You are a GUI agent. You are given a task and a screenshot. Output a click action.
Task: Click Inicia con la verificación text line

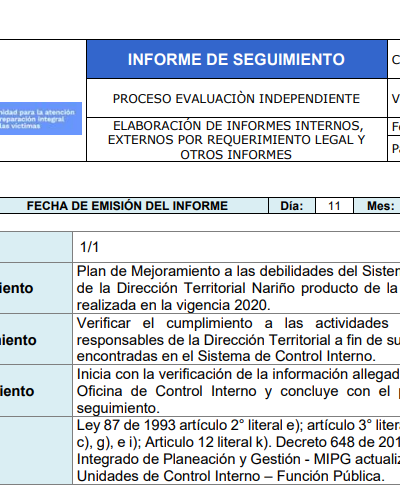[238, 374]
